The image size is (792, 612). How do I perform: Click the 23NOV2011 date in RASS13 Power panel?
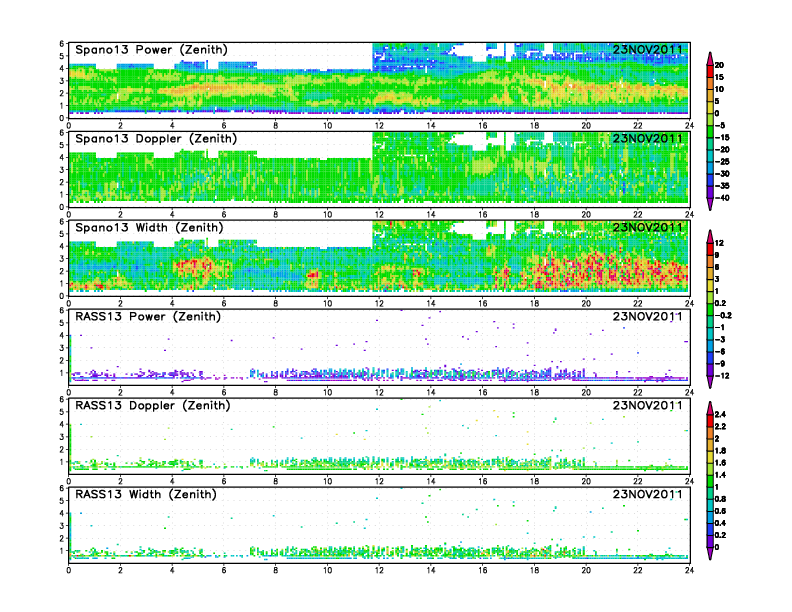coord(648,317)
